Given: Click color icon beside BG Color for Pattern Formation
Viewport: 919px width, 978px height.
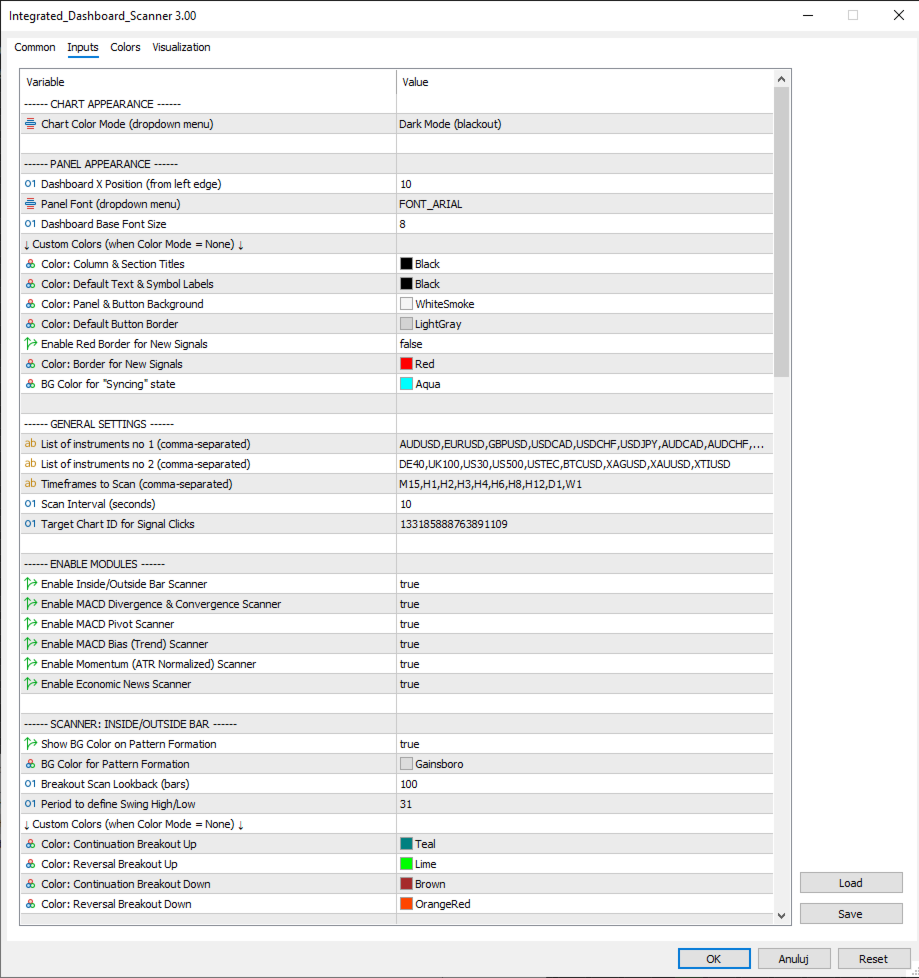Looking at the screenshot, I should coord(30,763).
